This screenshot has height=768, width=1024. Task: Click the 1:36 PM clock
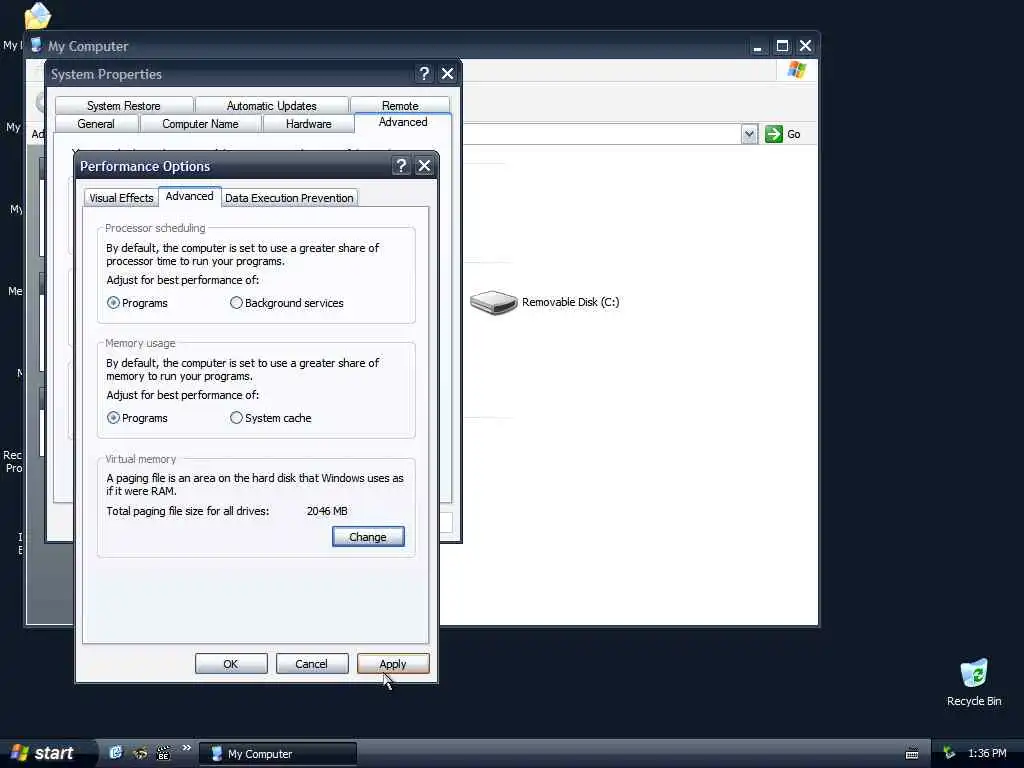point(987,753)
